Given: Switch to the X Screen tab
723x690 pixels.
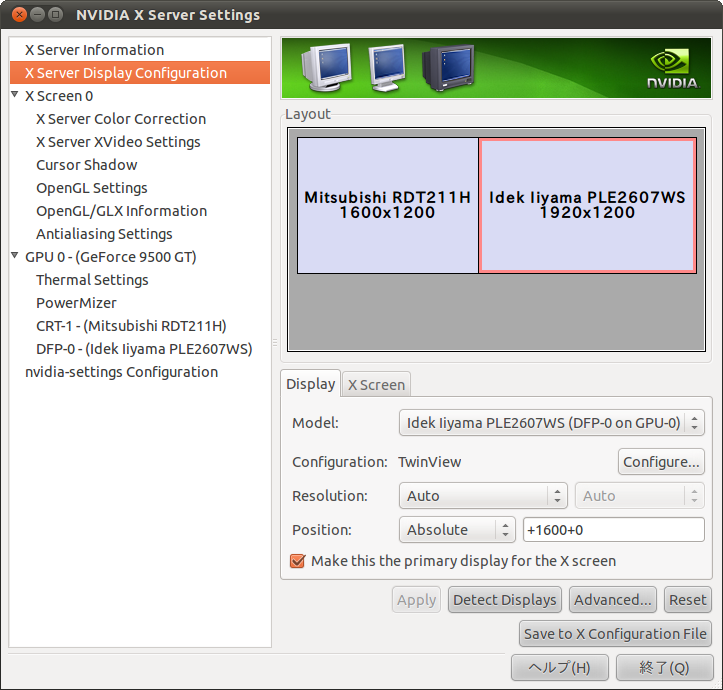Looking at the screenshot, I should (x=376, y=385).
